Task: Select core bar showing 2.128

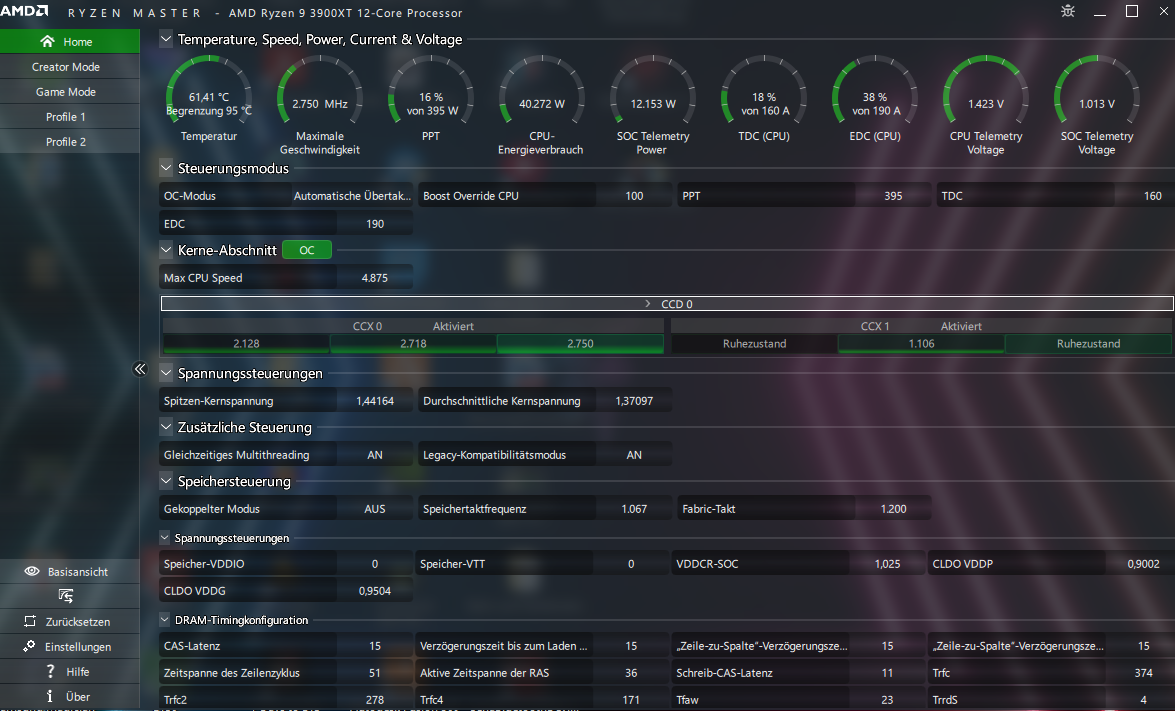Action: point(246,343)
